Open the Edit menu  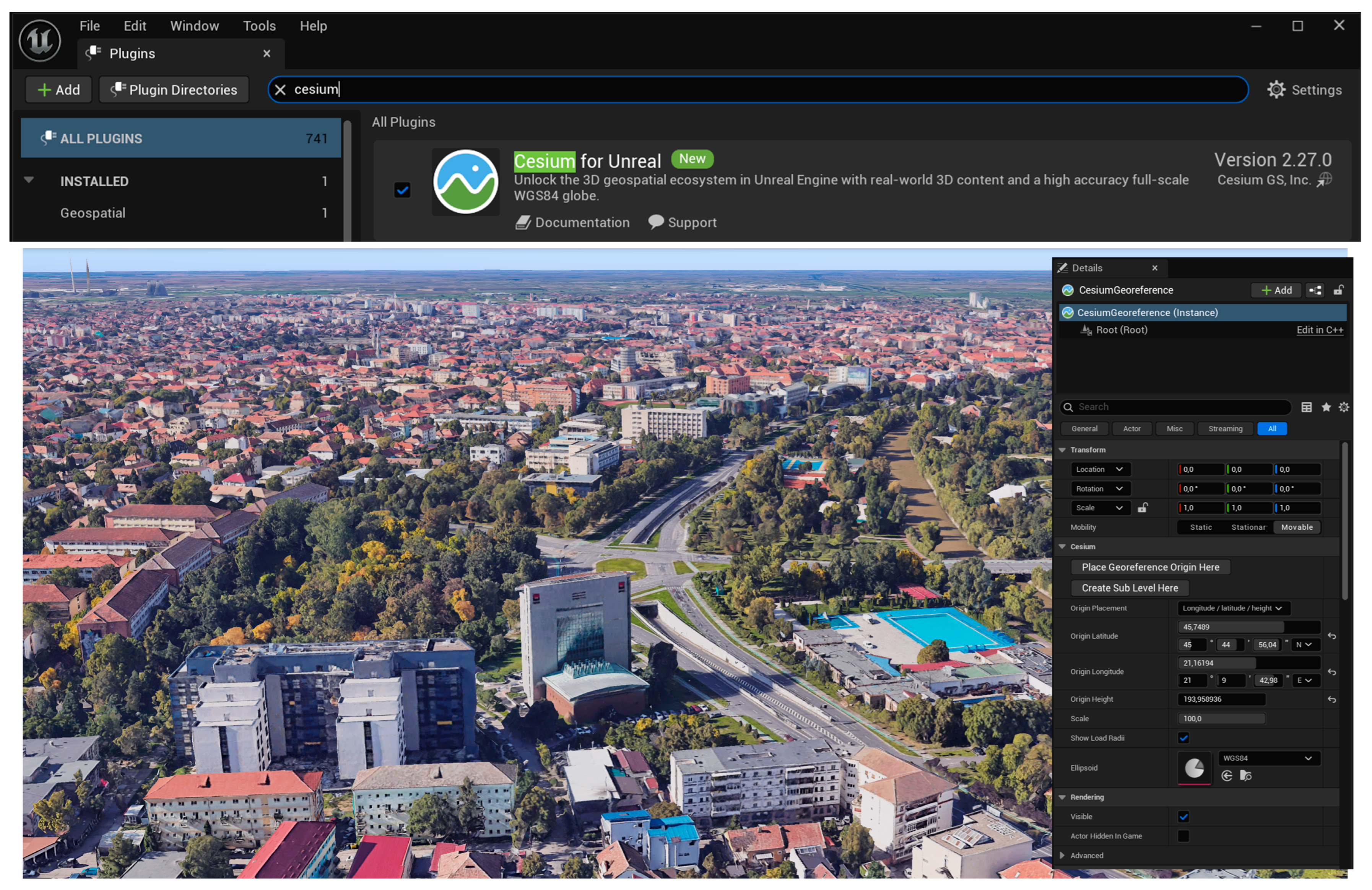(x=135, y=26)
